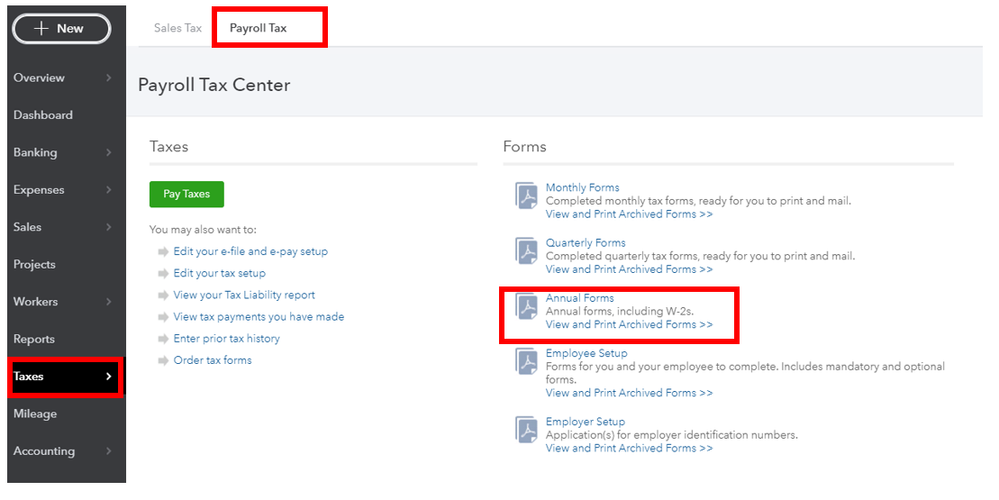This screenshot has width=999, height=500.
Task: Click the Employee Setup PDF icon
Action: tap(526, 362)
